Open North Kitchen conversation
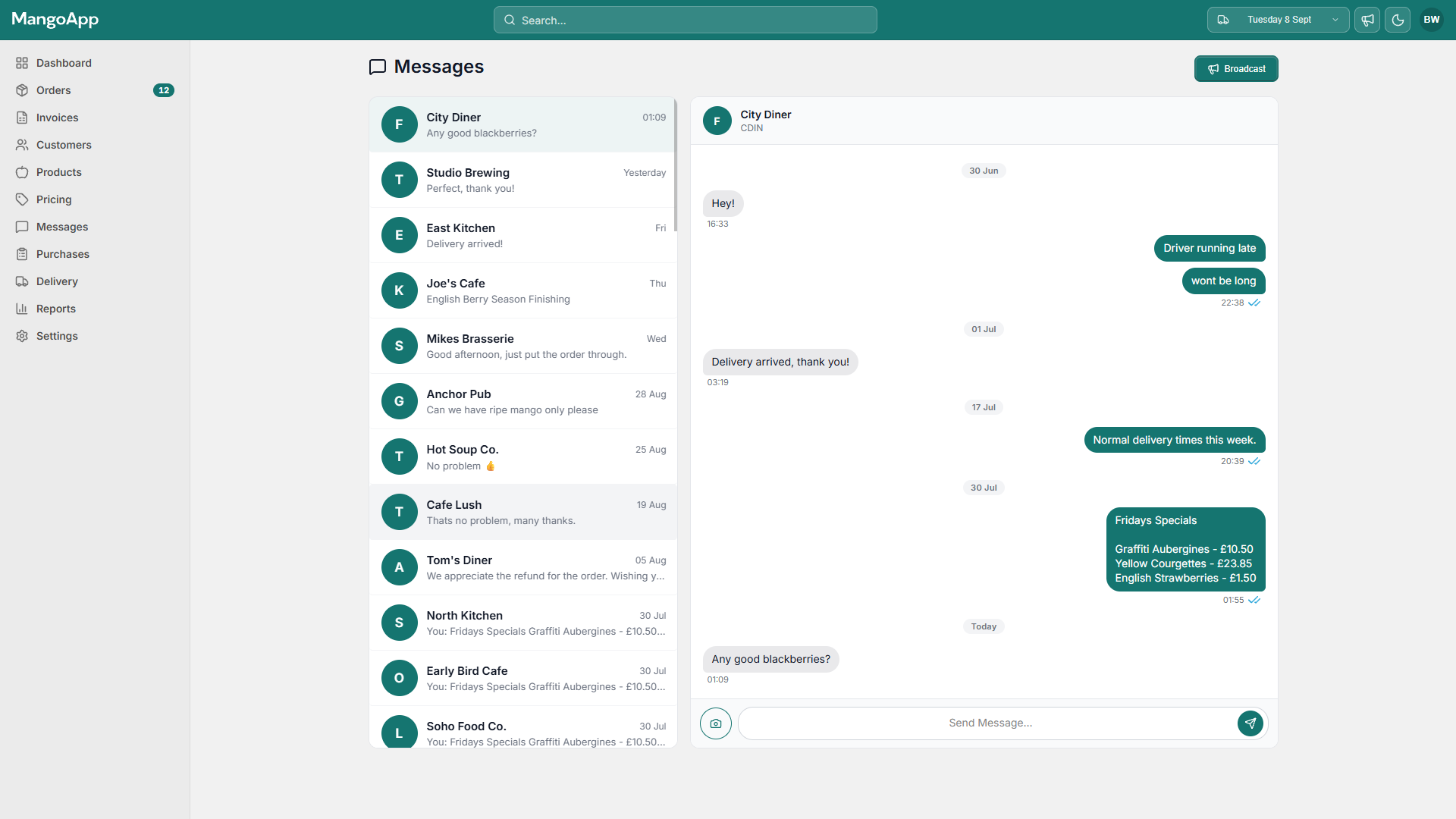 522,623
